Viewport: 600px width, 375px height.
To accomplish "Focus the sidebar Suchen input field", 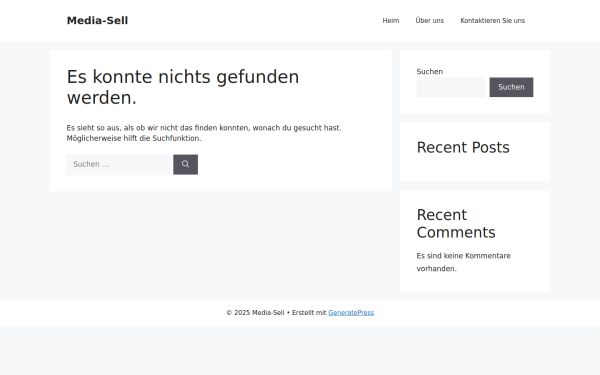I will point(451,87).
